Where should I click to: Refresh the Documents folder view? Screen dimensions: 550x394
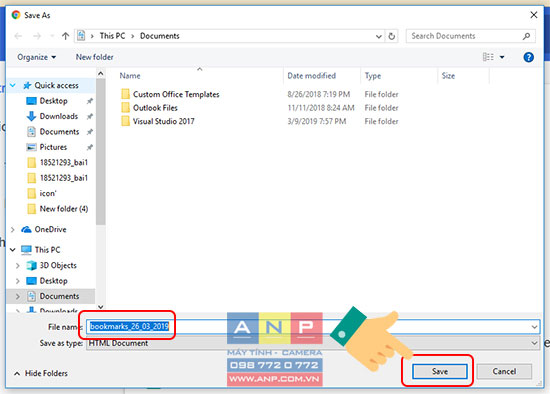(x=391, y=36)
